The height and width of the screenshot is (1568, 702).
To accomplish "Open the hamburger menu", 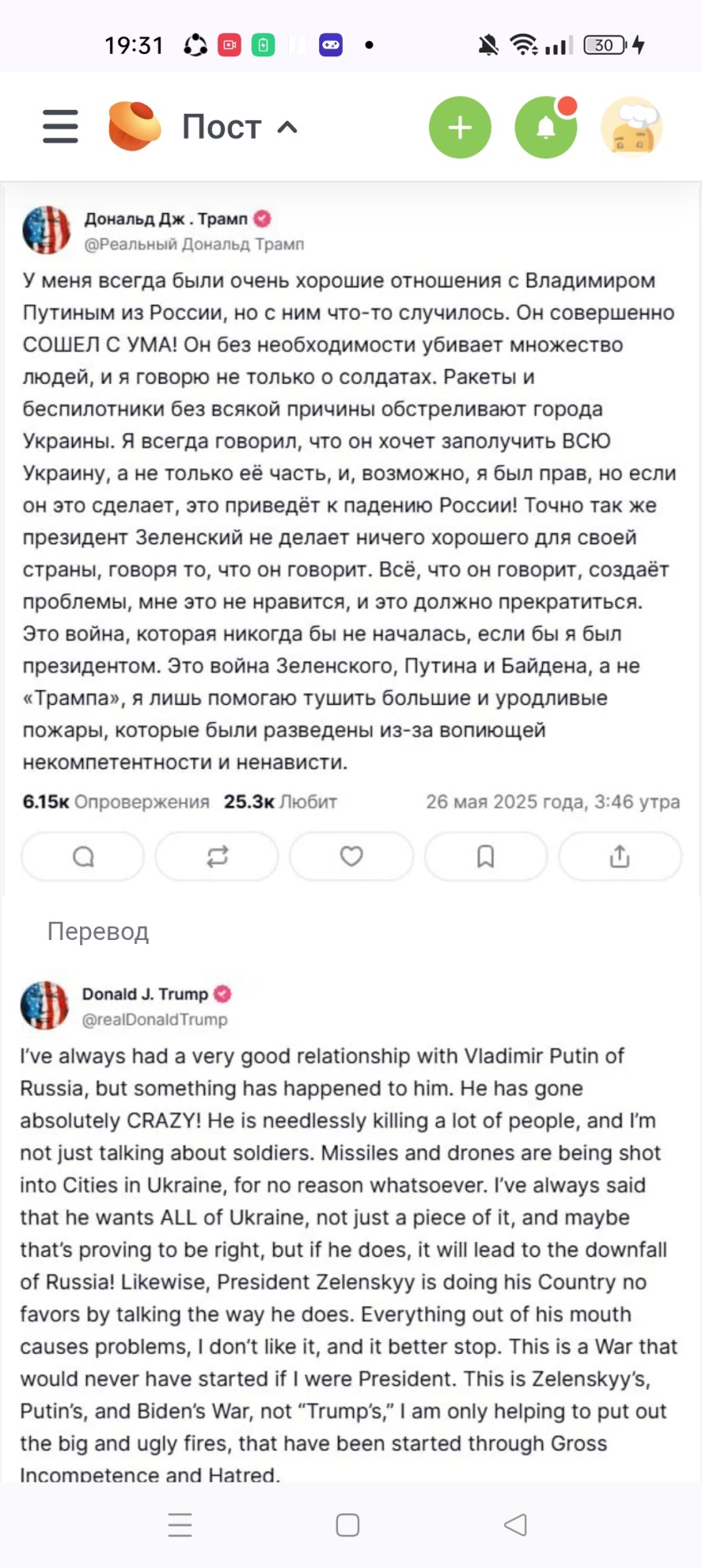I will pos(60,126).
